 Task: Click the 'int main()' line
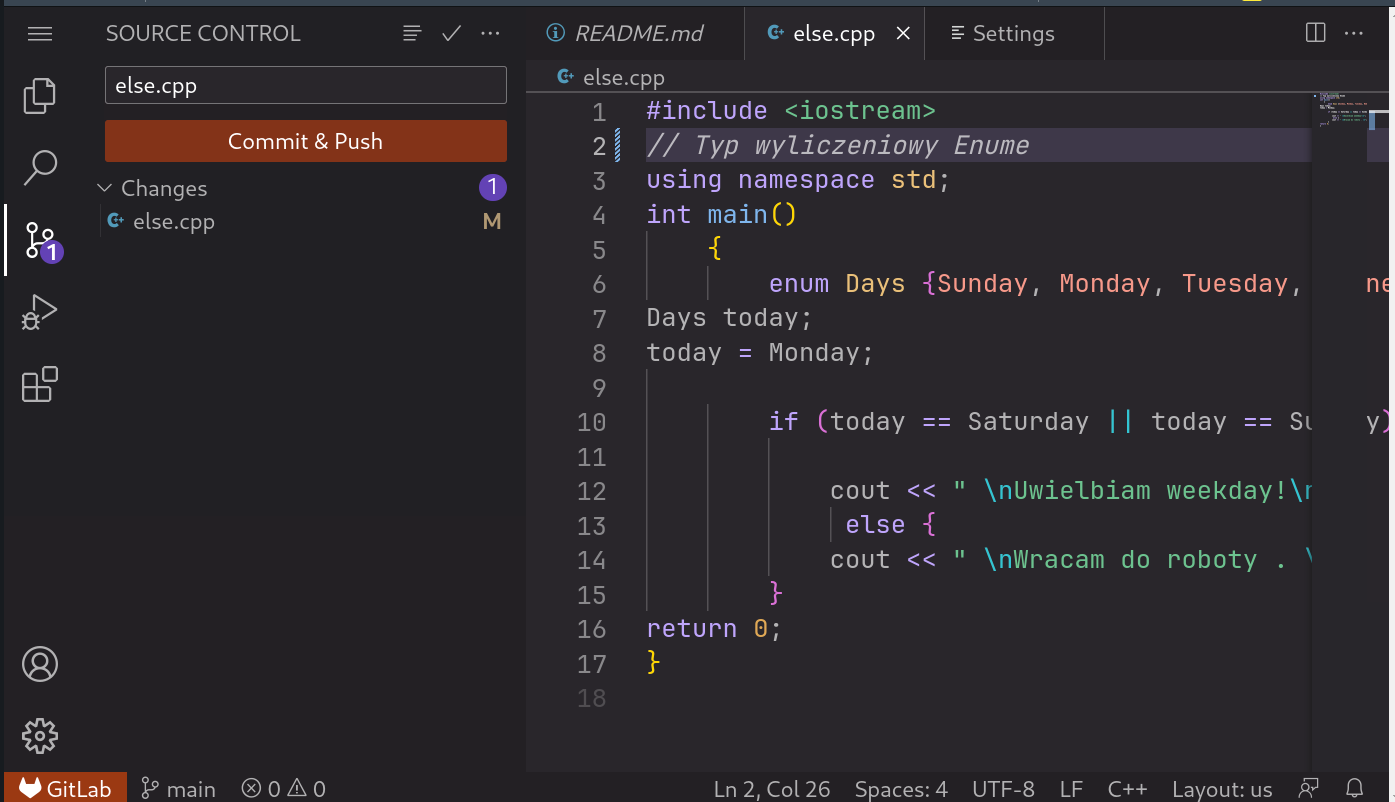point(721,215)
